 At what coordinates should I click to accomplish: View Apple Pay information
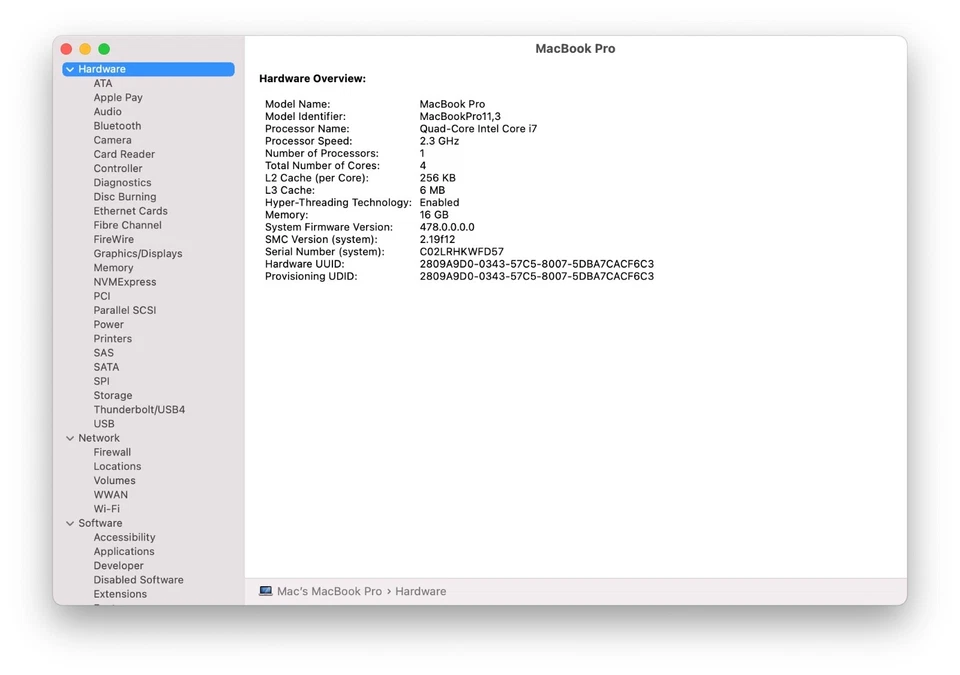[117, 97]
